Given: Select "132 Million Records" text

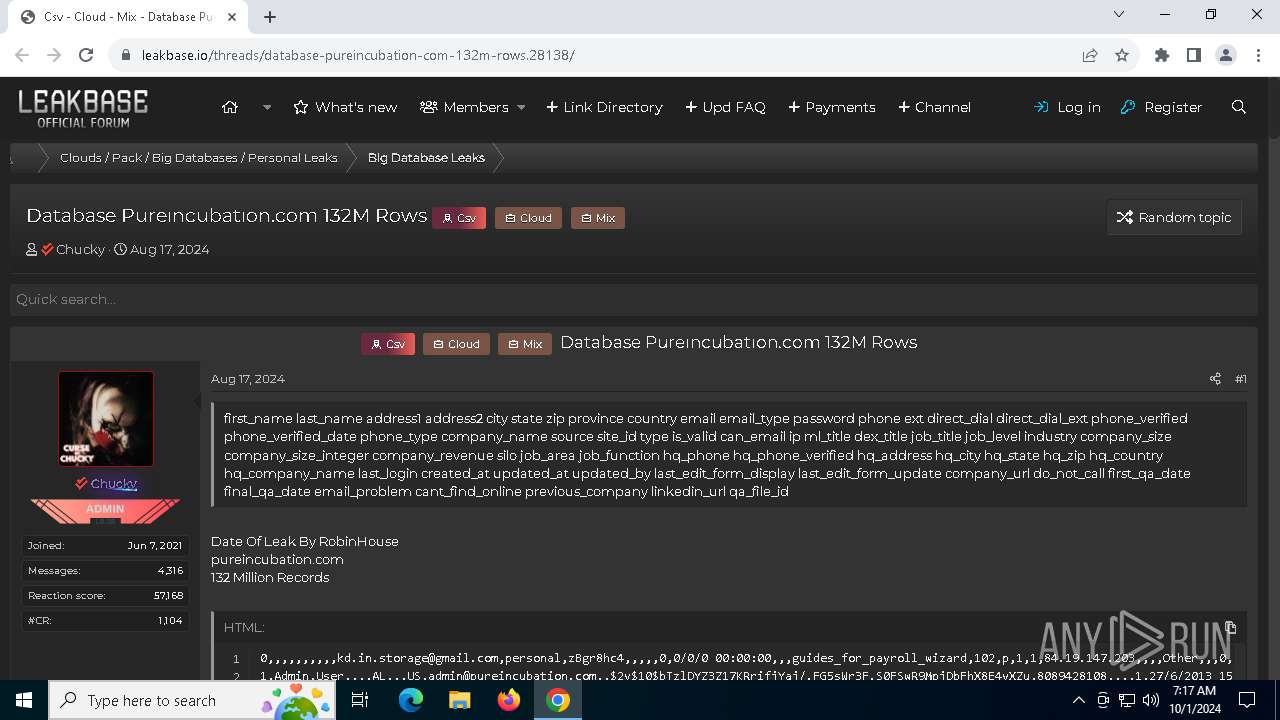Looking at the screenshot, I should pyautogui.click(x=270, y=577).
